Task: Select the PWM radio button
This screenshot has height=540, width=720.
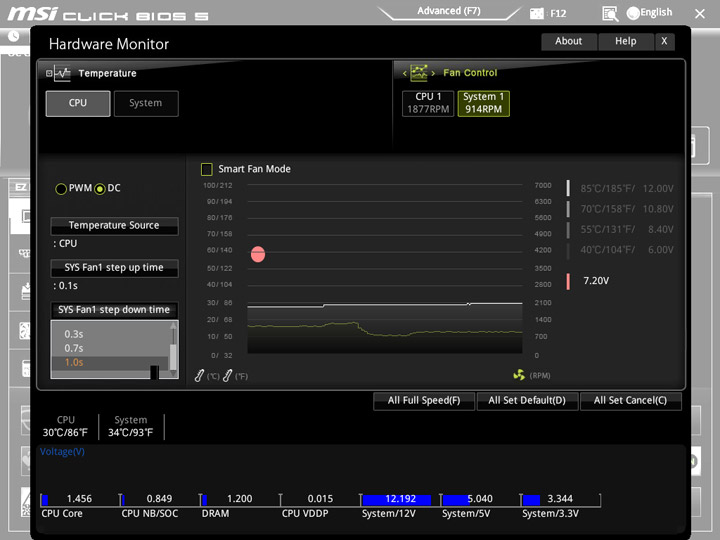Action: (61, 189)
